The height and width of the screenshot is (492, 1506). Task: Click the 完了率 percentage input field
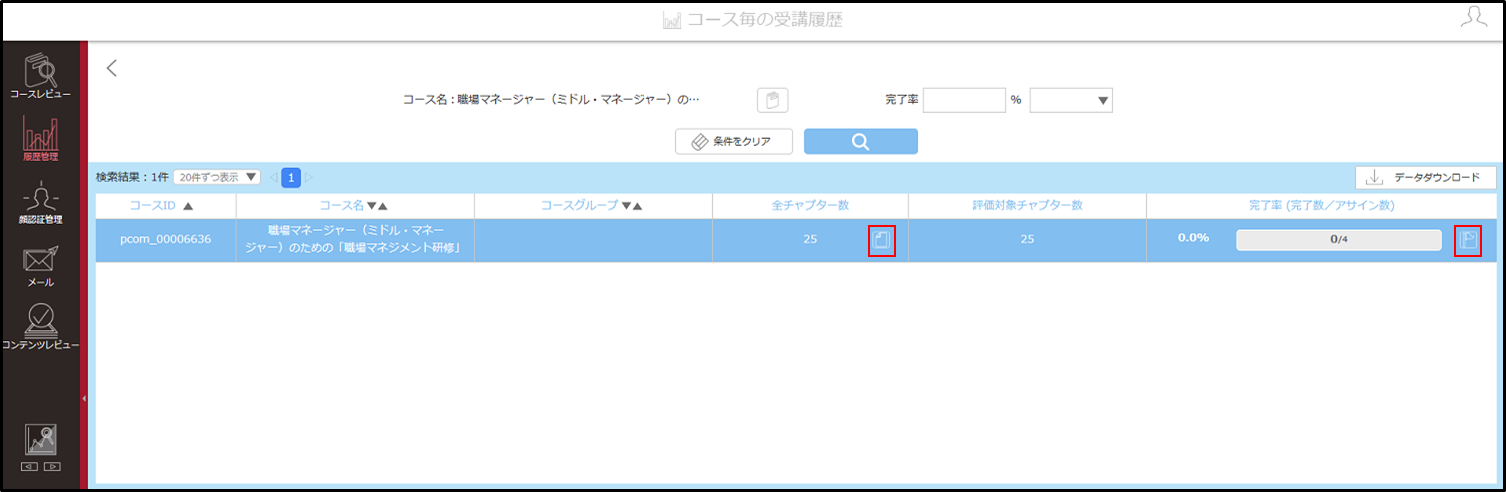964,100
